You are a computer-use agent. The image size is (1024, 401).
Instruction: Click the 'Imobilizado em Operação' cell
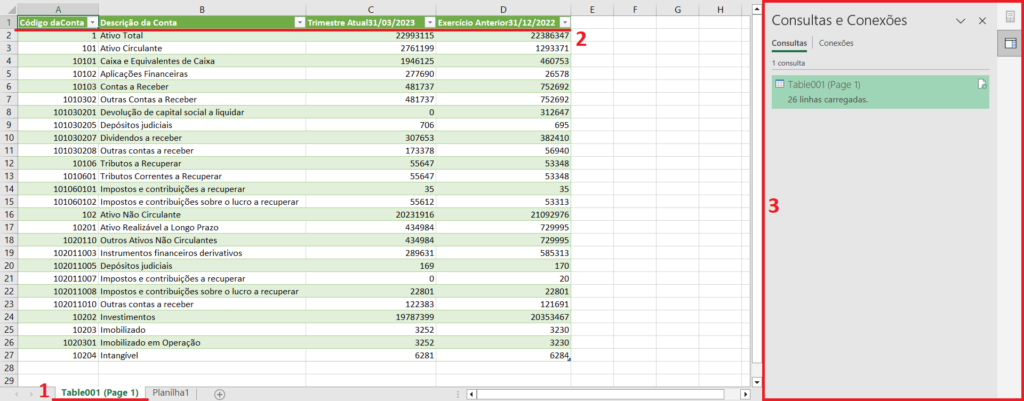coord(202,342)
